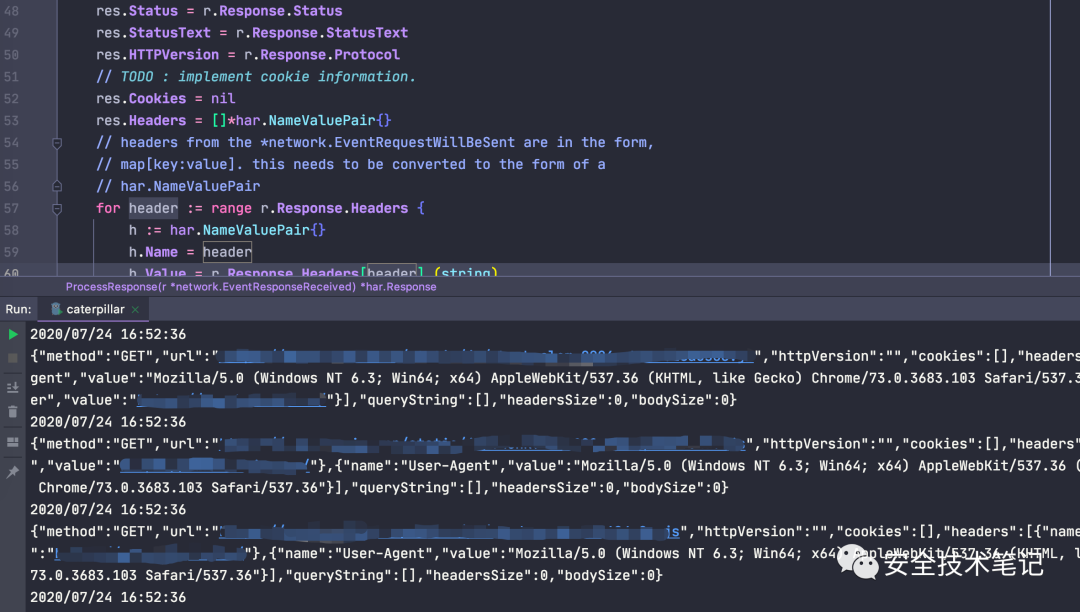This screenshot has width=1080, height=612.
Task: Rerun caterpillar with the green play arrow
Action: [13, 335]
